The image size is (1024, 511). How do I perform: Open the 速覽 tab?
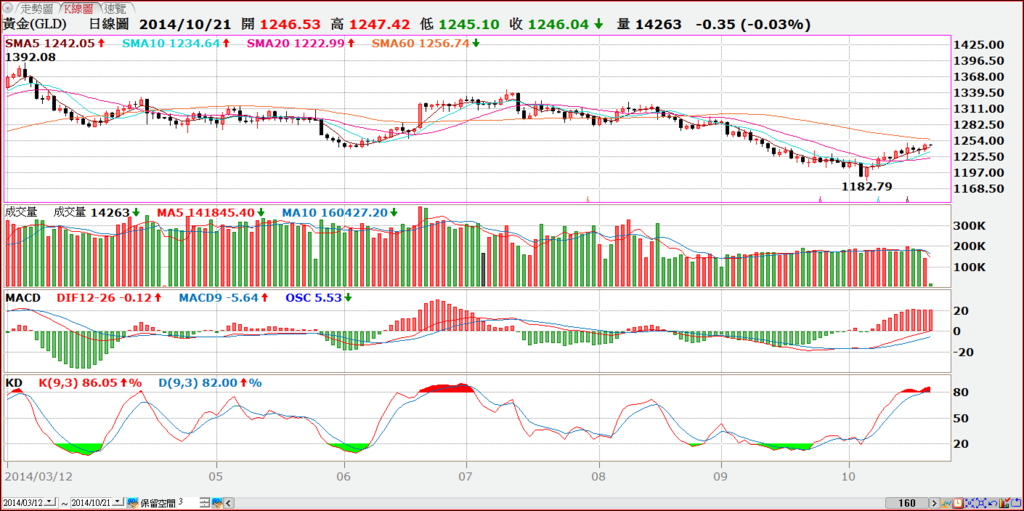tap(116, 8)
